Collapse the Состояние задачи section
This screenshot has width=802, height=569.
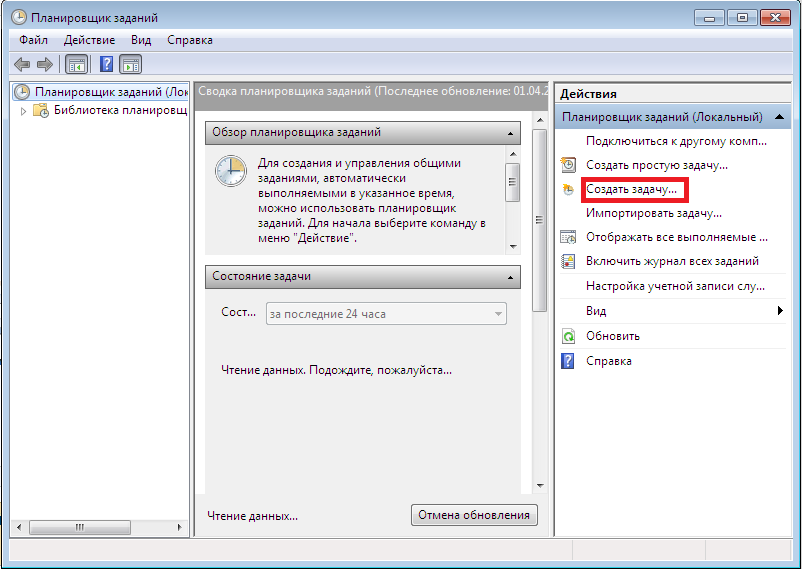coord(511,277)
